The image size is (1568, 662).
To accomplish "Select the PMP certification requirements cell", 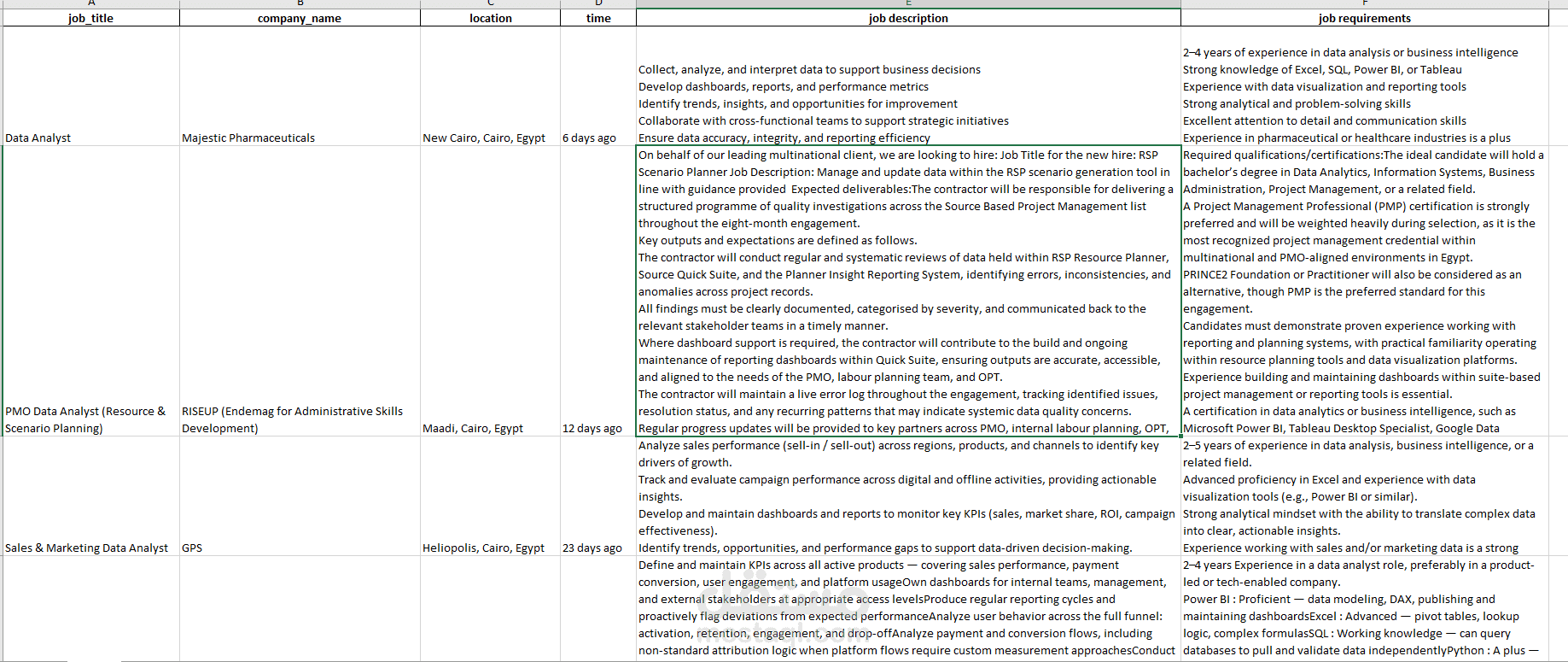I will (x=1364, y=291).
